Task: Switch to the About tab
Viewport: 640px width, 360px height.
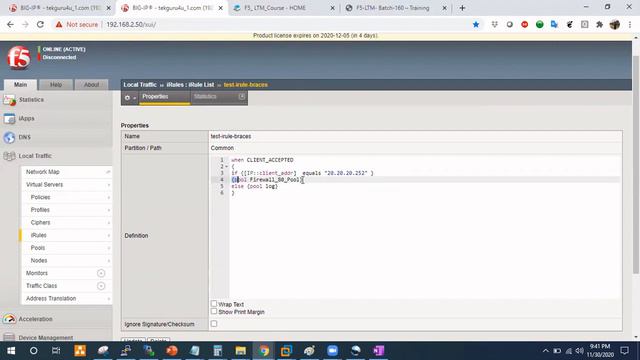Action: point(91,84)
